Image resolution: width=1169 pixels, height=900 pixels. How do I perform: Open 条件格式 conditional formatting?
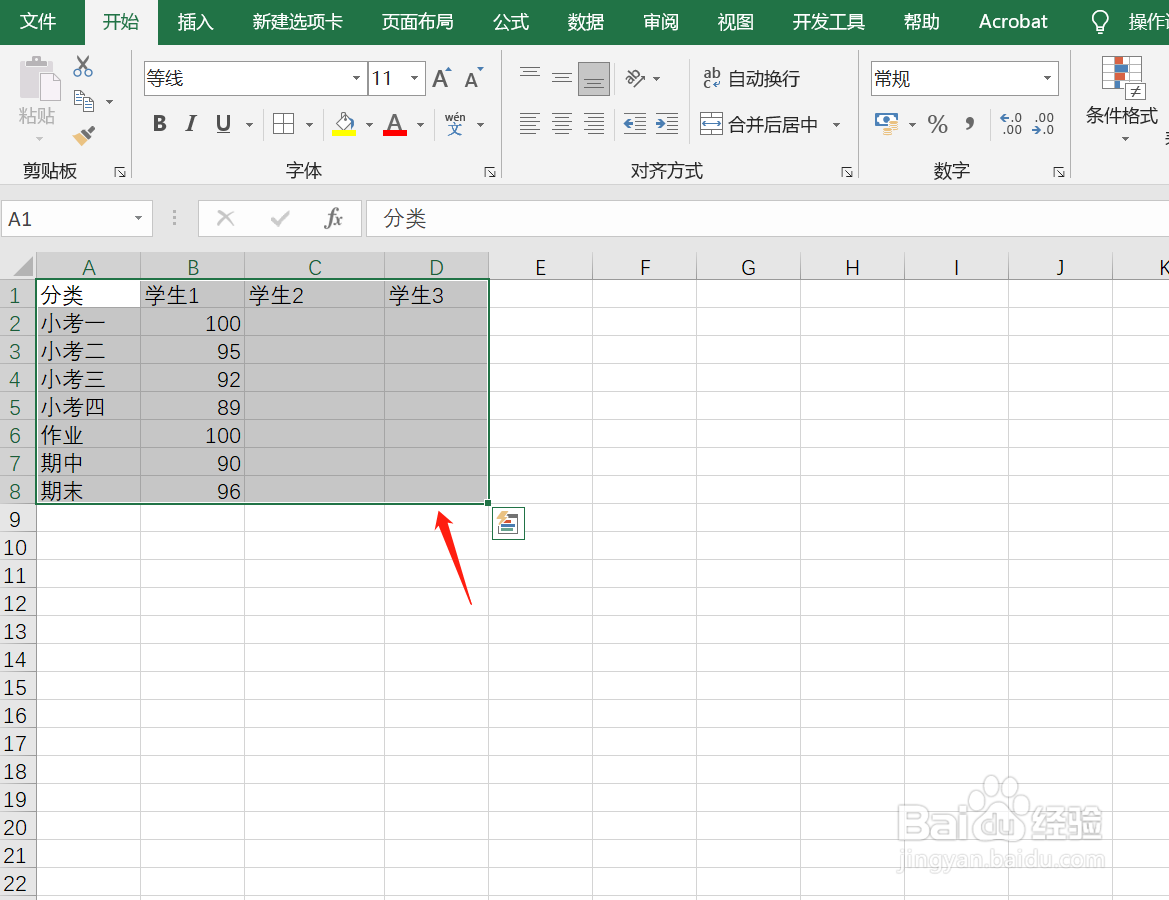(x=1121, y=99)
